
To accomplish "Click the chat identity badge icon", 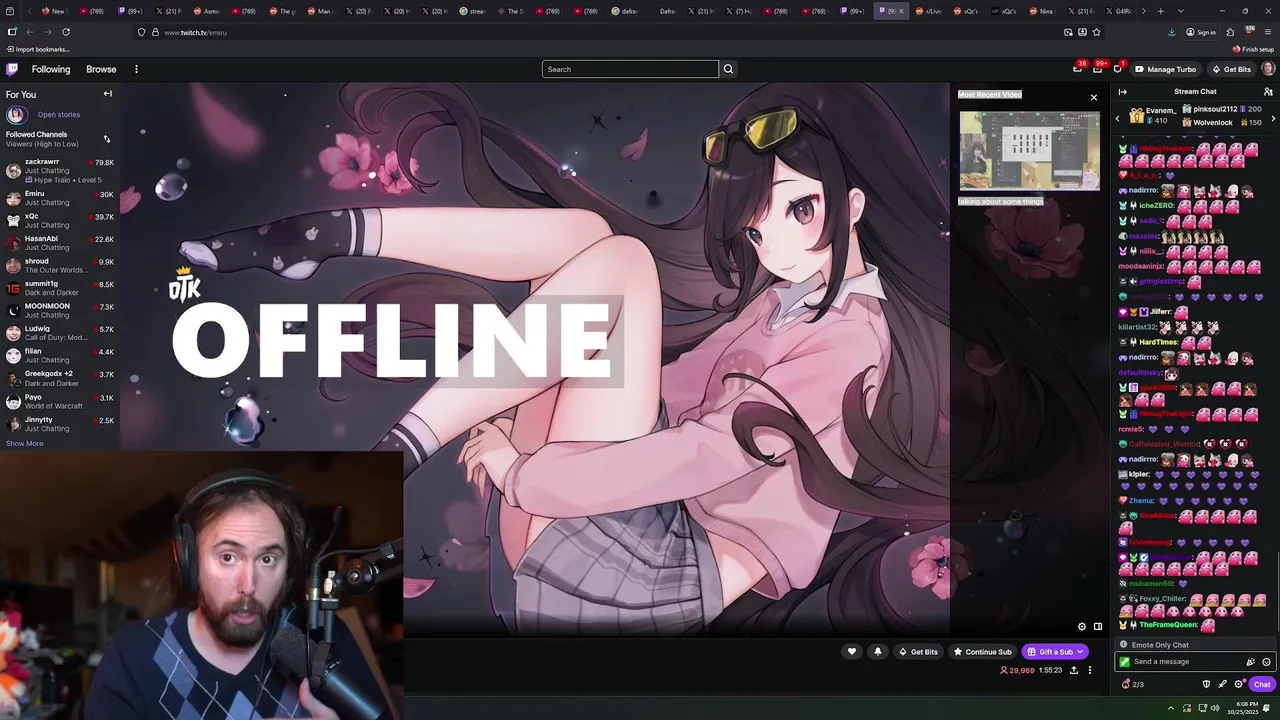I will coord(1125,662).
